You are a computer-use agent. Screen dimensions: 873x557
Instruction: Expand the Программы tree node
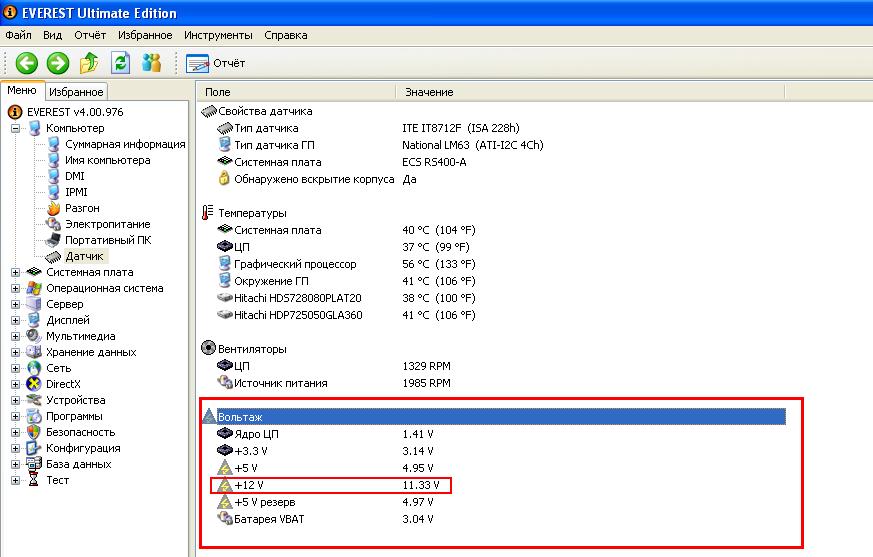(x=16, y=417)
